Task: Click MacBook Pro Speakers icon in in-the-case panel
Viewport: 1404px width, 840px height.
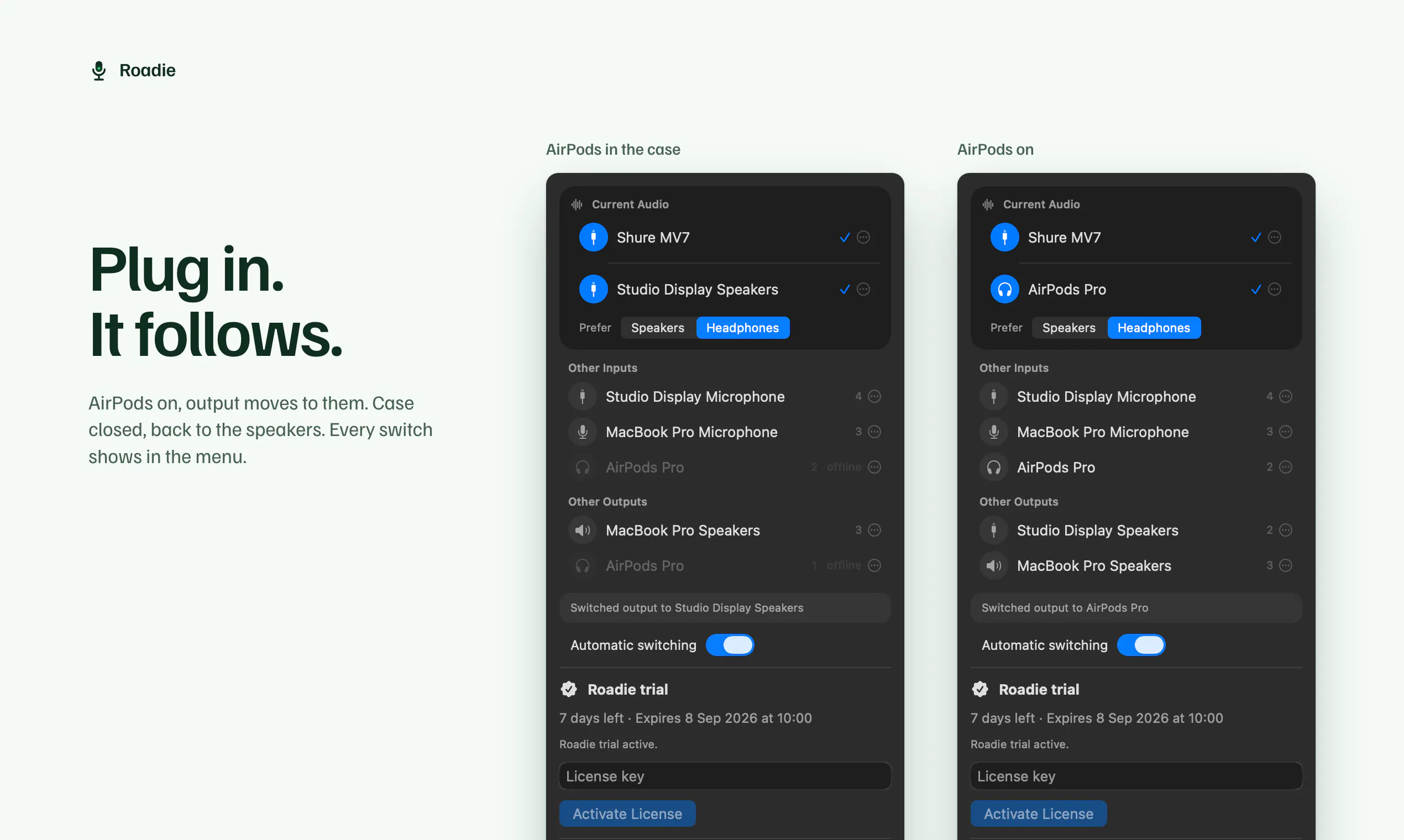Action: click(583, 531)
